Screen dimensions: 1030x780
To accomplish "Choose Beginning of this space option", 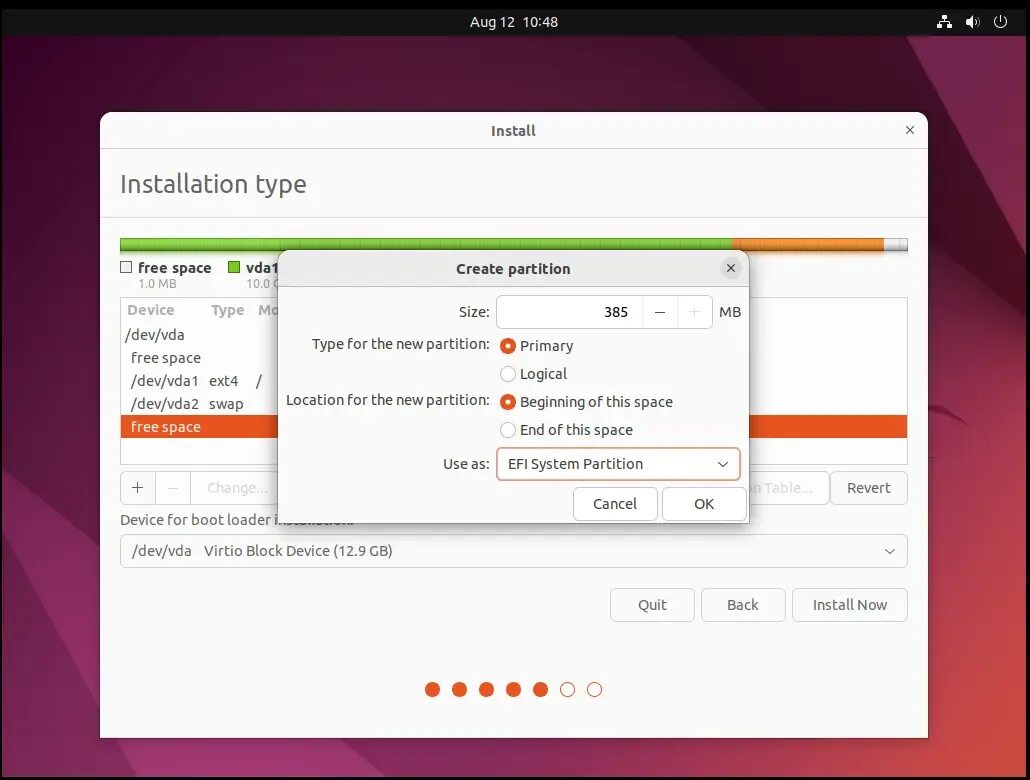I will click(508, 401).
